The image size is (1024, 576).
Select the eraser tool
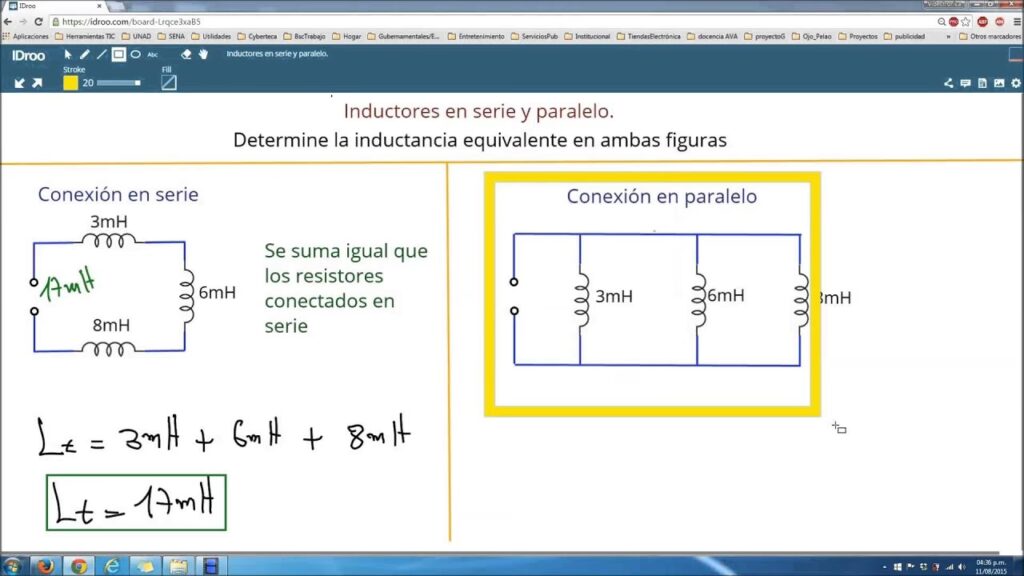(186, 54)
